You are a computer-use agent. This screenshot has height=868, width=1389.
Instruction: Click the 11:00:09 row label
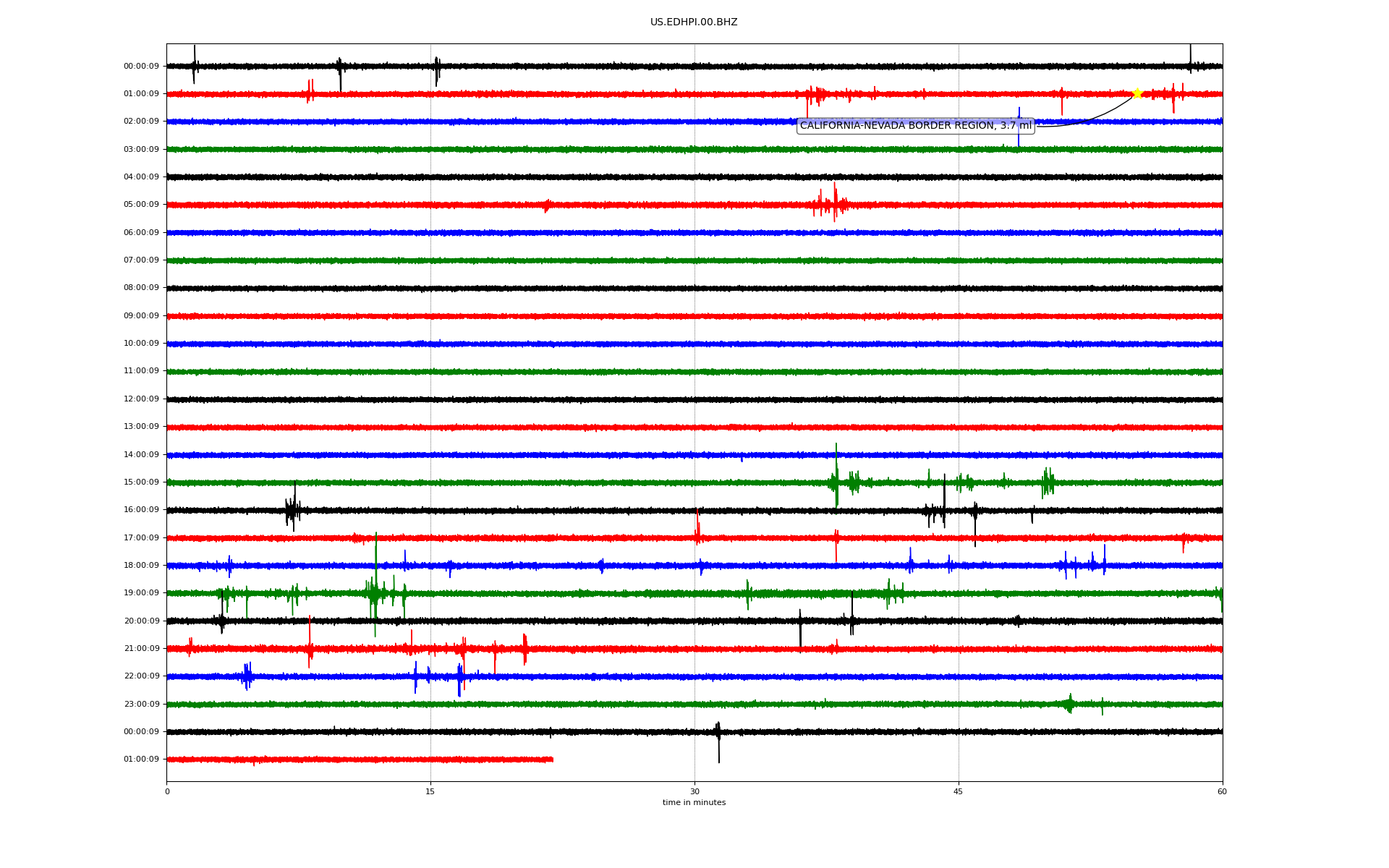coord(141,371)
